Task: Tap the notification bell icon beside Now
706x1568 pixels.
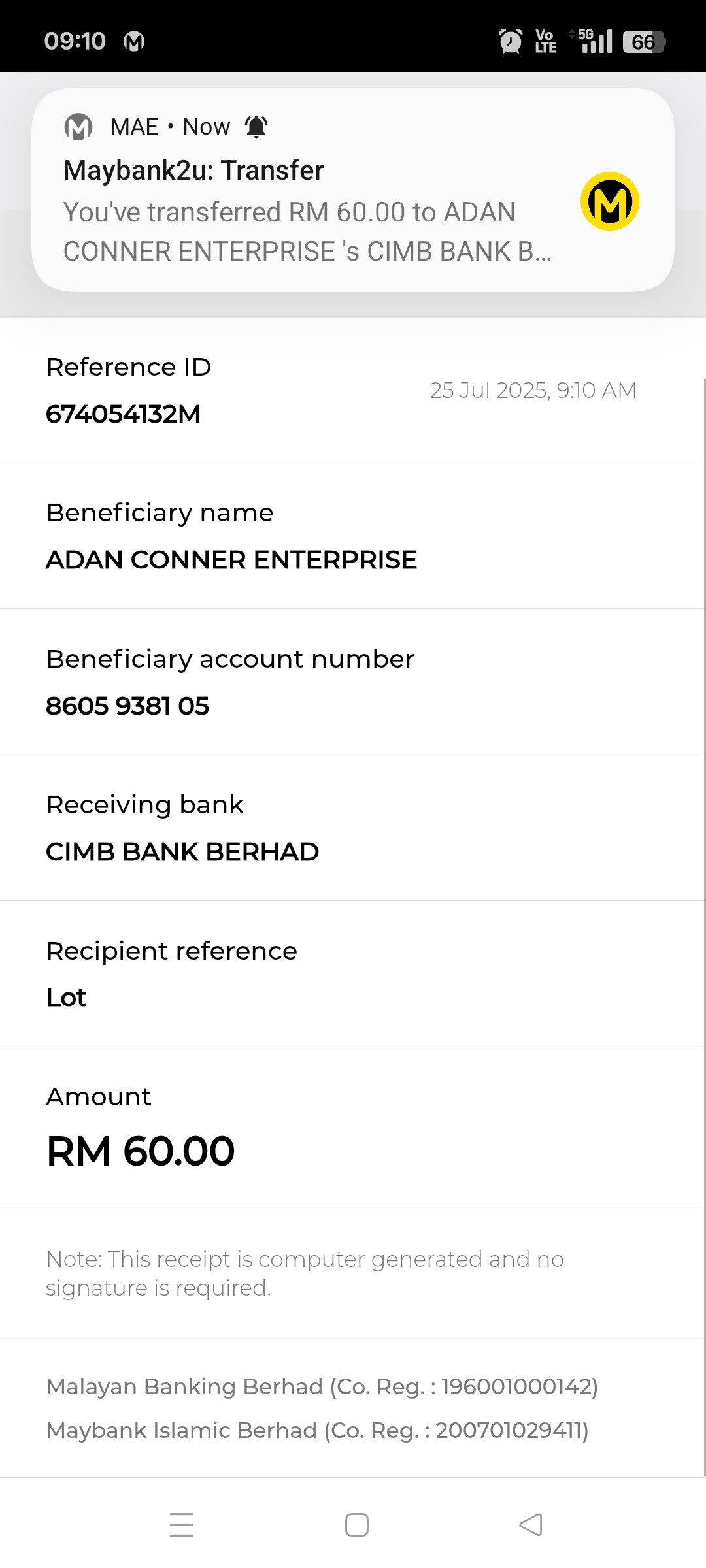Action: [x=256, y=127]
